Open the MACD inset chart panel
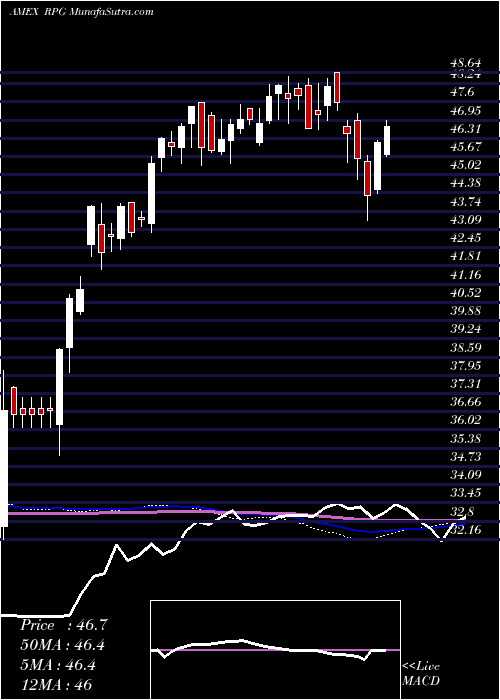Viewport: 500px width, 700px height. tap(275, 650)
